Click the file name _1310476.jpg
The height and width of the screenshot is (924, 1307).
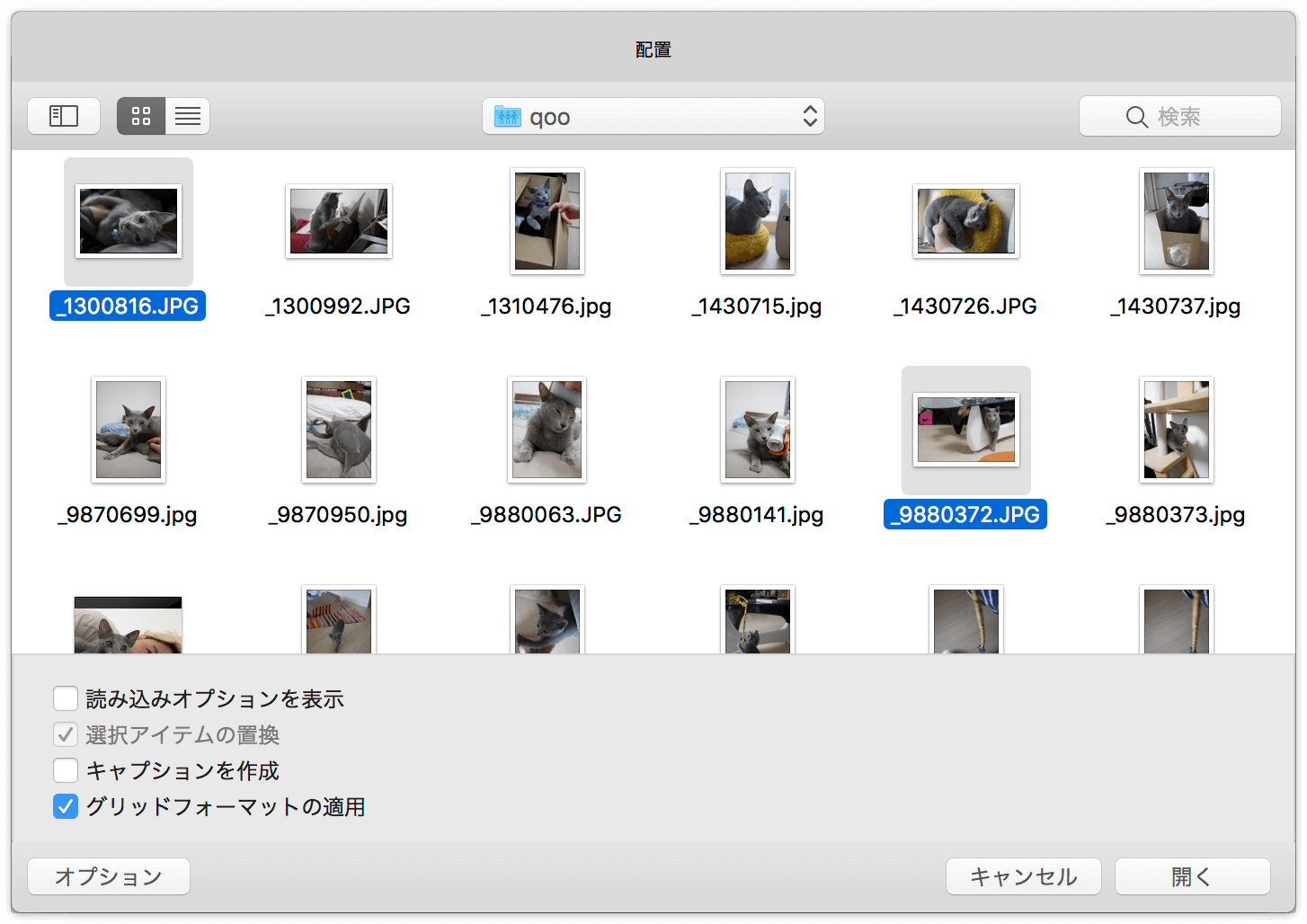click(x=547, y=306)
